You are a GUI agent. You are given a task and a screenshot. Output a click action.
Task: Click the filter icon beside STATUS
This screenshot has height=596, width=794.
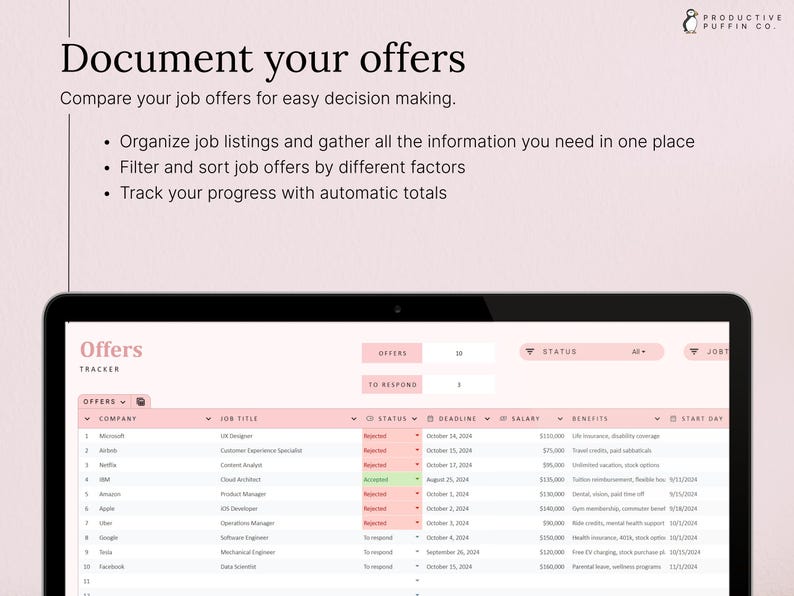(x=530, y=351)
